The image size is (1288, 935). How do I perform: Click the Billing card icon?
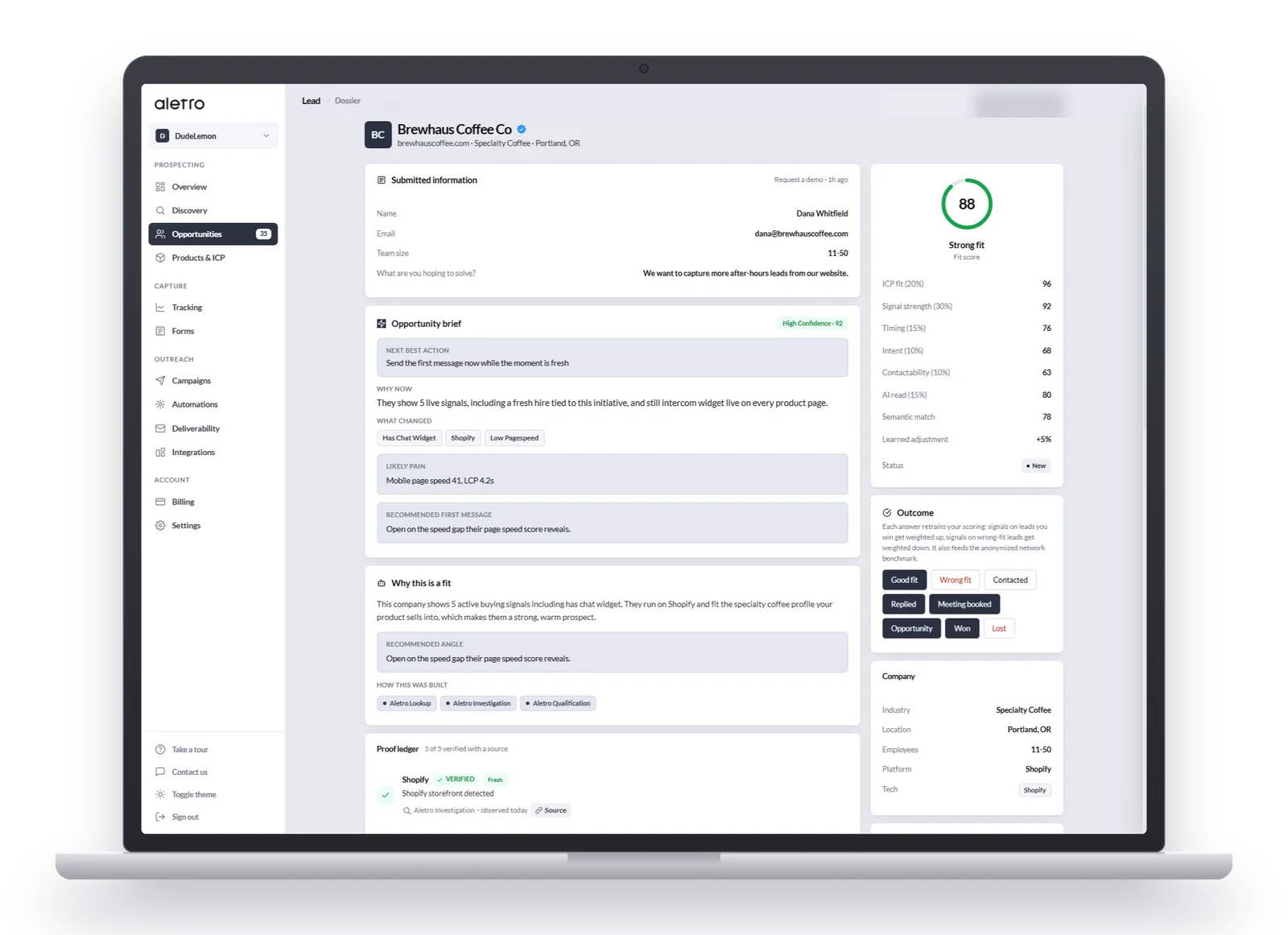point(160,502)
